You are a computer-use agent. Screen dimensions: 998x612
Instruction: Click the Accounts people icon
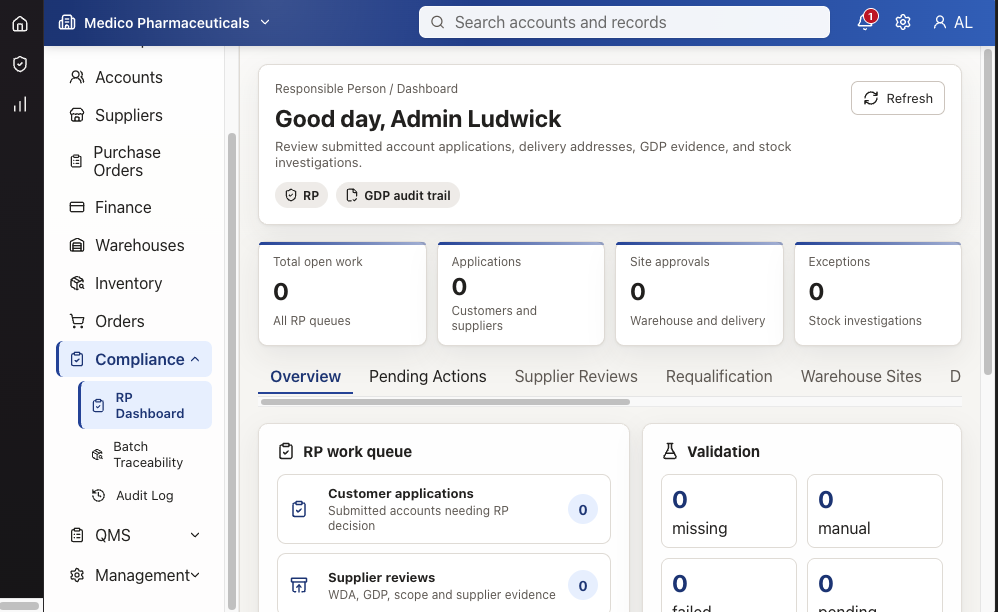pos(77,77)
